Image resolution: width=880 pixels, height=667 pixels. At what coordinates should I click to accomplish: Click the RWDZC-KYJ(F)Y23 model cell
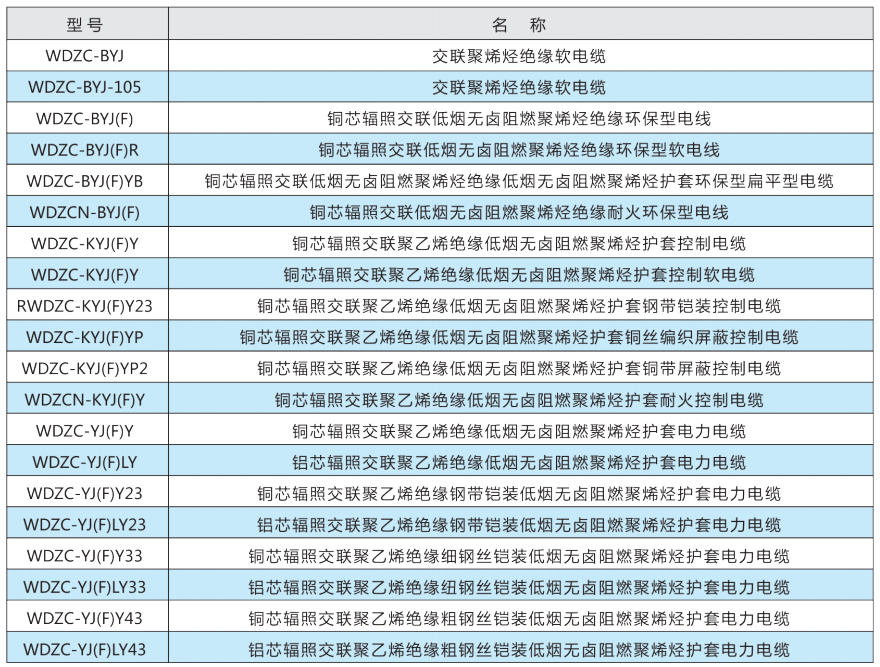[85, 306]
